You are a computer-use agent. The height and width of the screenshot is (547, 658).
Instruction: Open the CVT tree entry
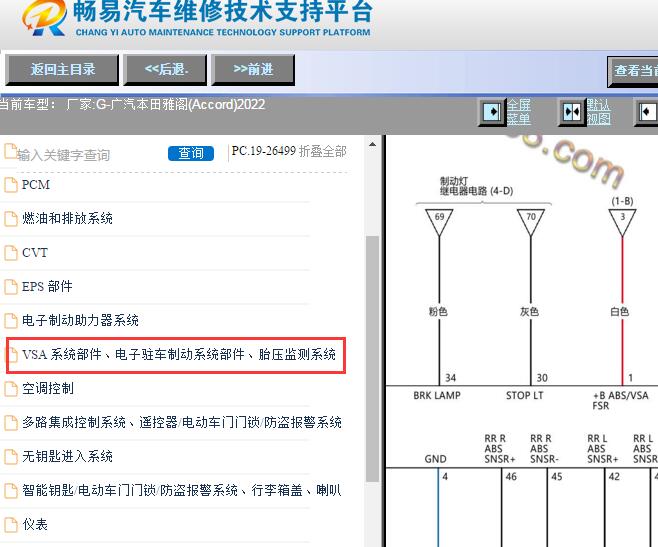(x=35, y=253)
